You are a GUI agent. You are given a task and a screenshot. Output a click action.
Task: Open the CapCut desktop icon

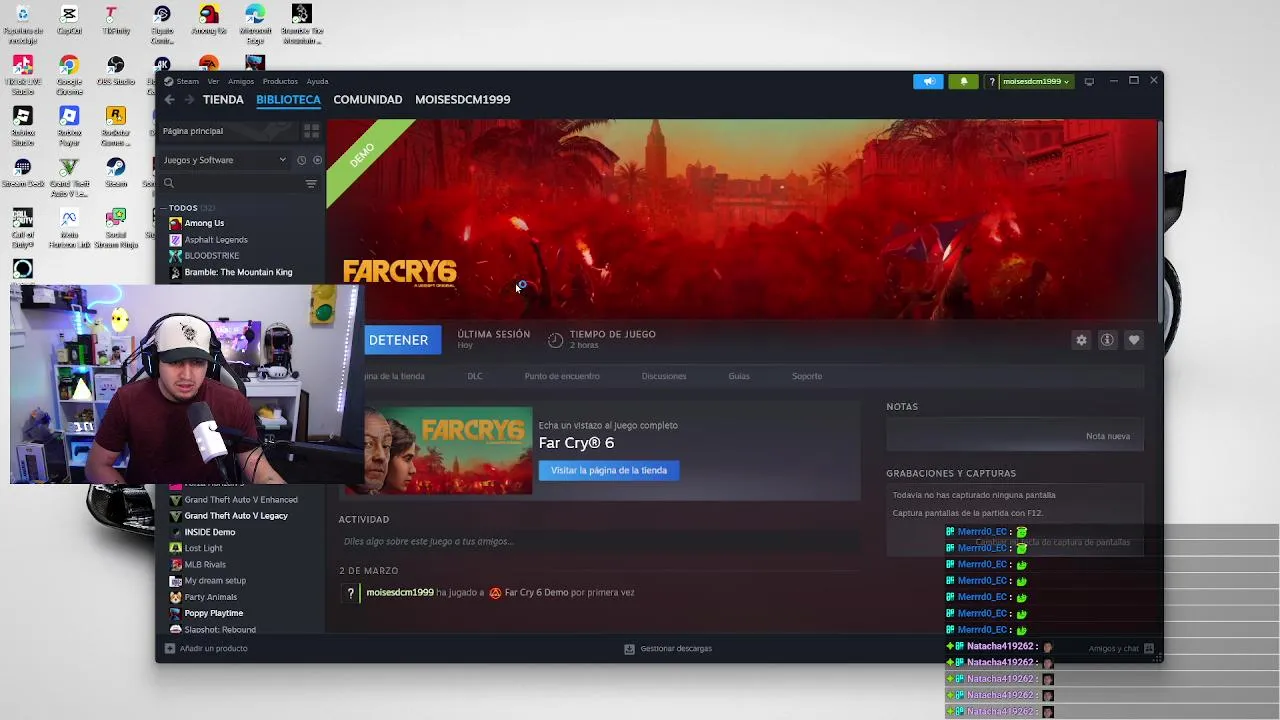point(69,21)
